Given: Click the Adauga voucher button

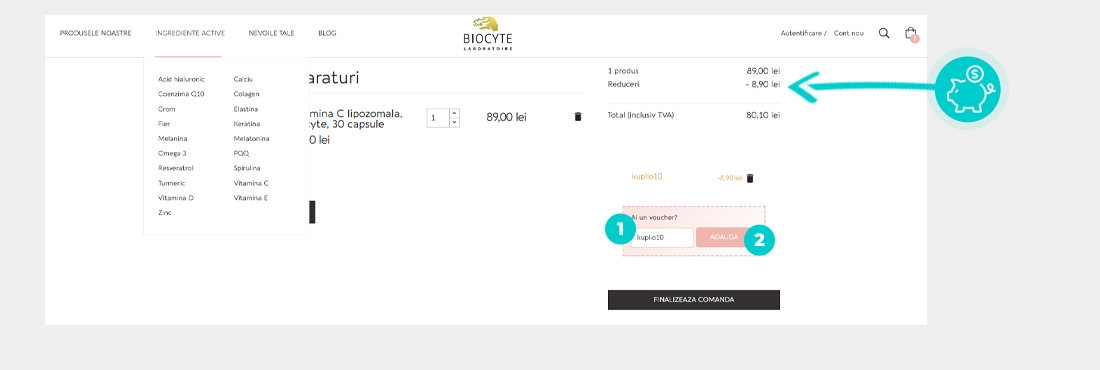Looking at the screenshot, I should (723, 237).
